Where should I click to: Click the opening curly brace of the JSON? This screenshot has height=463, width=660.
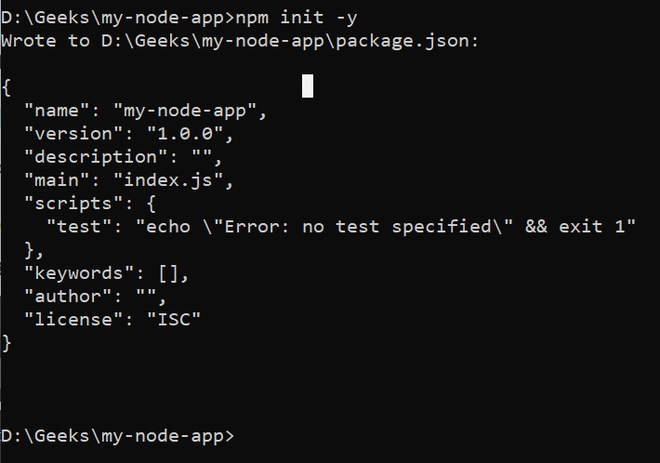[x=7, y=88]
